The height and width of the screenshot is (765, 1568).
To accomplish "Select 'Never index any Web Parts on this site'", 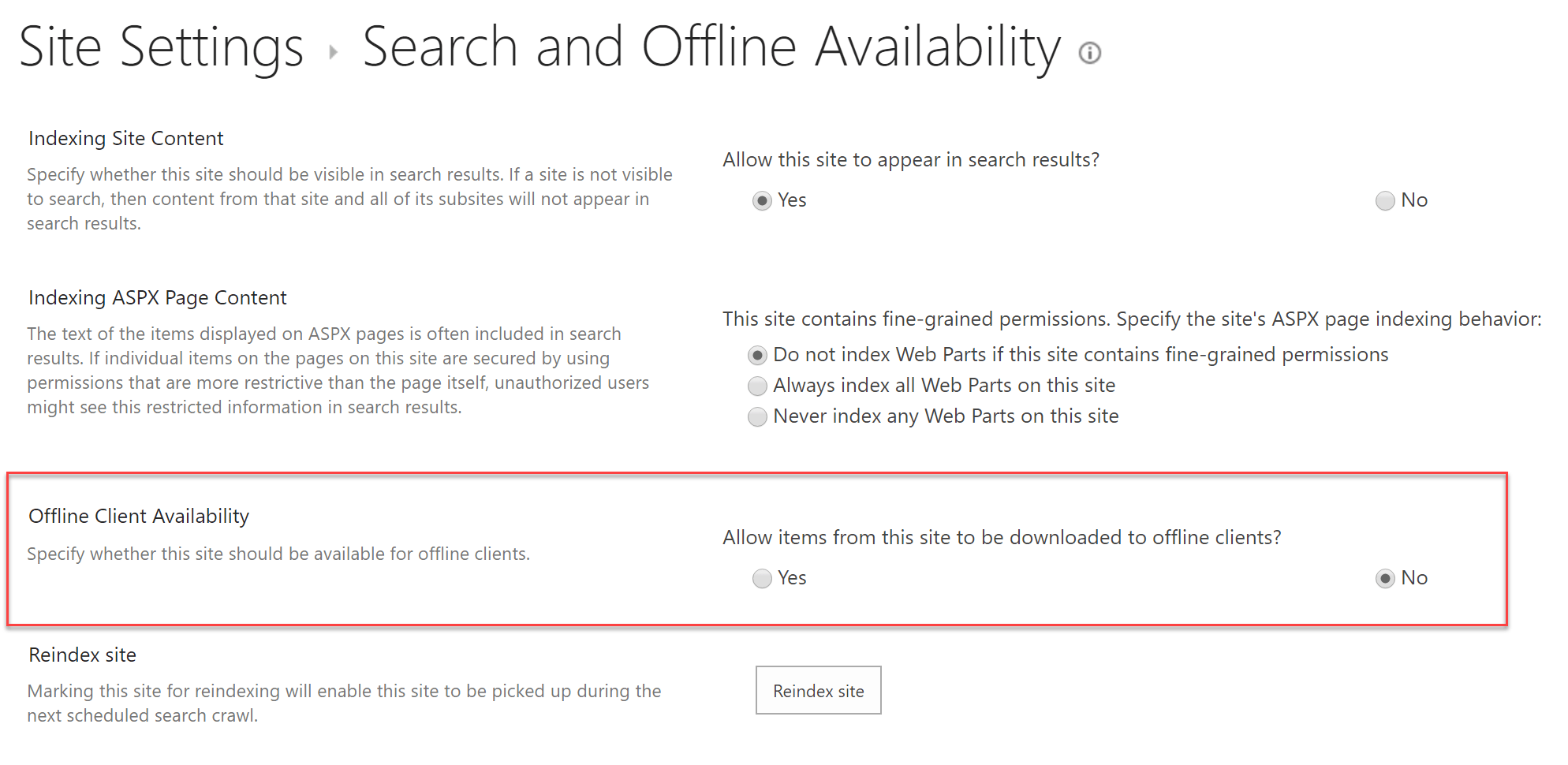I will pyautogui.click(x=757, y=416).
